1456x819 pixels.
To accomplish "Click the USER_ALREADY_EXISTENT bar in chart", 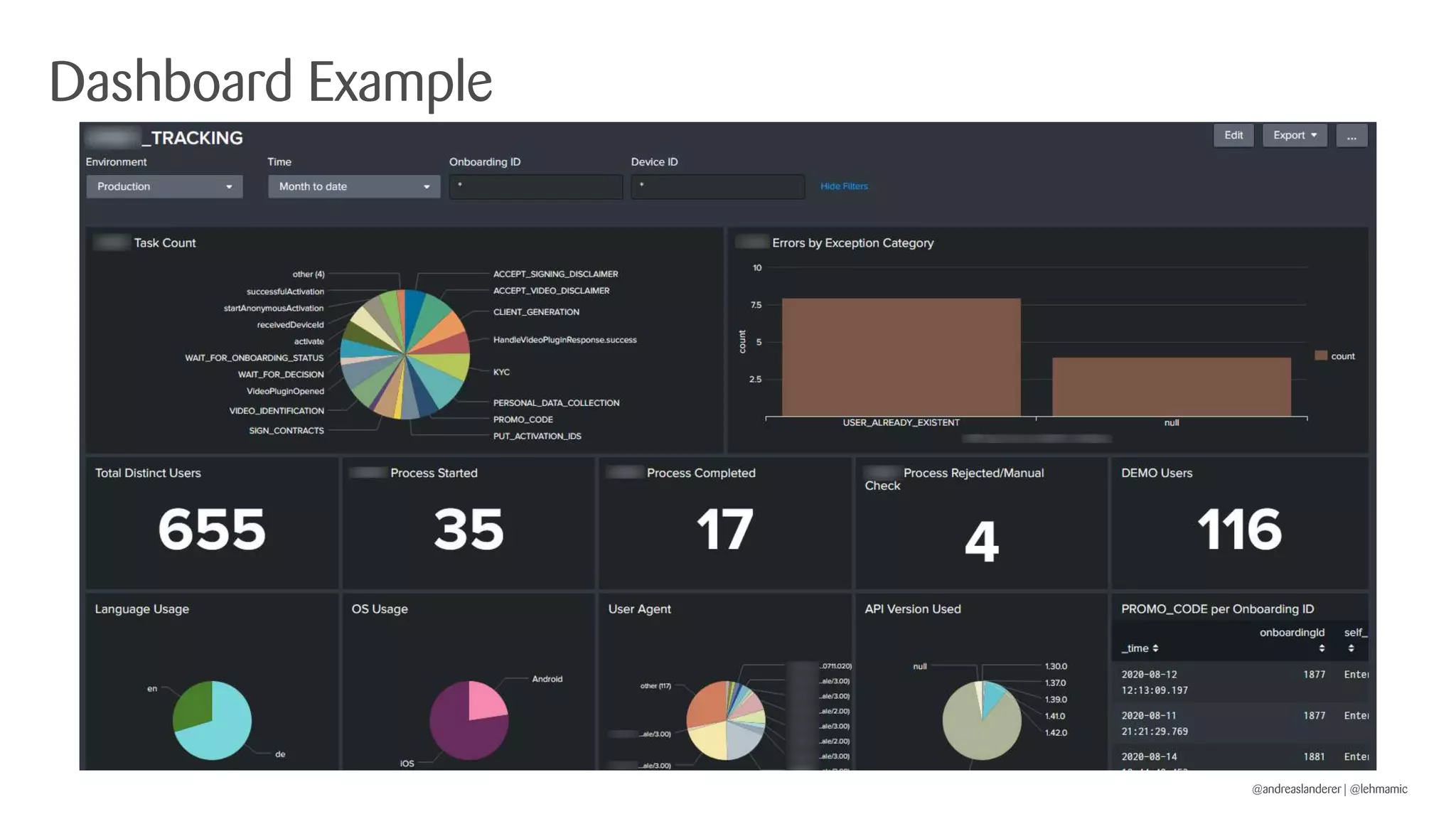I will tap(901, 357).
